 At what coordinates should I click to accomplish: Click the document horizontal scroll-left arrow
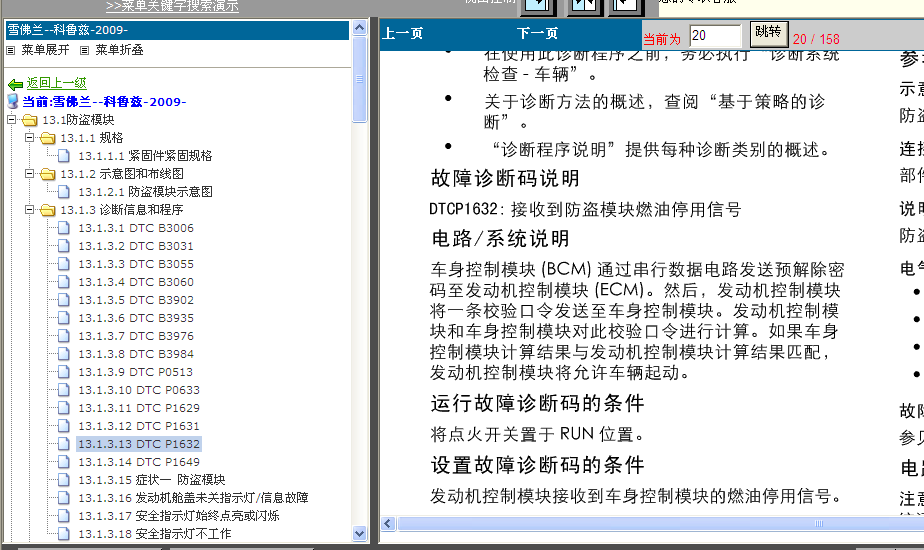(388, 523)
